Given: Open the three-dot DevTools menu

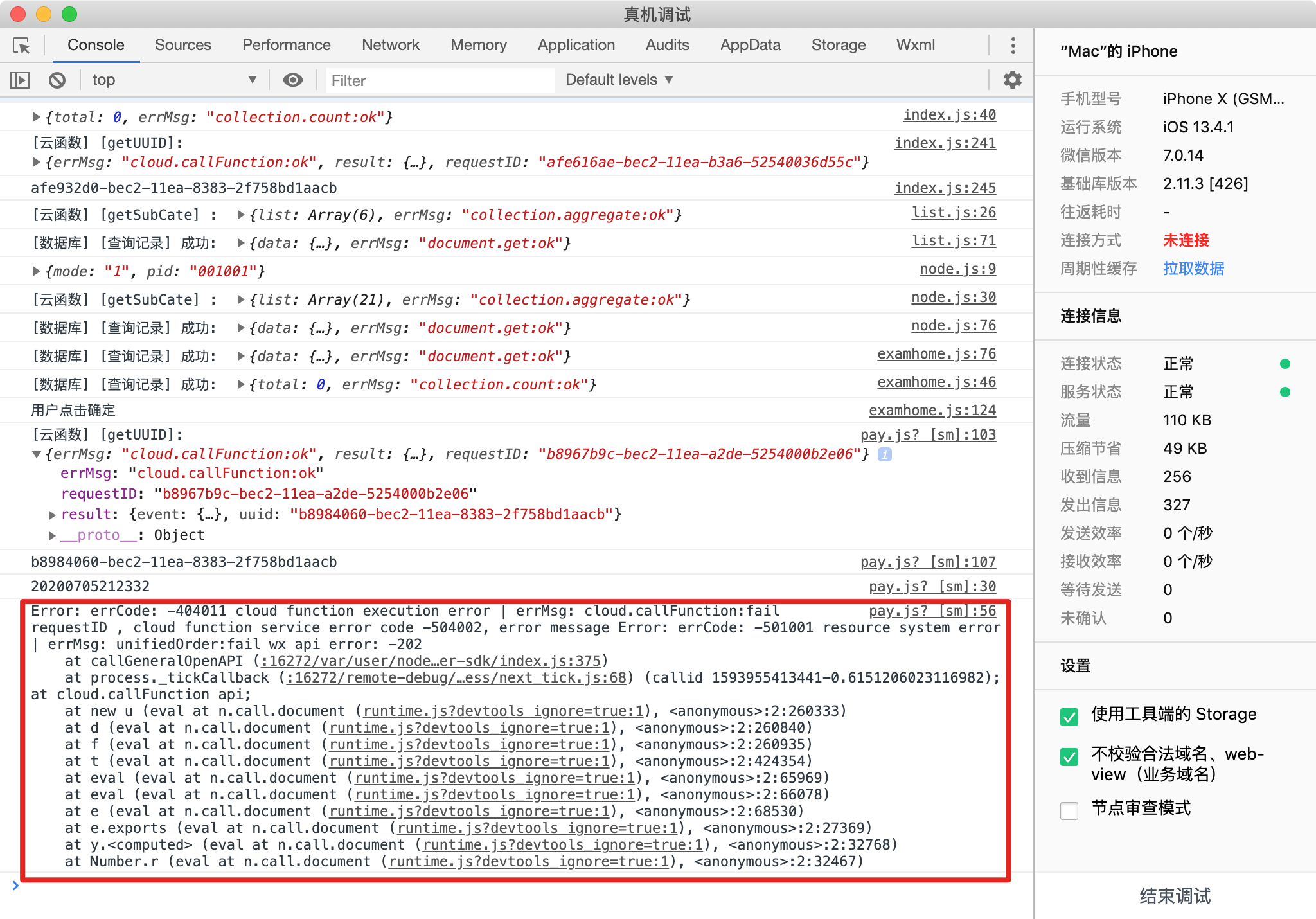Looking at the screenshot, I should tap(1013, 46).
